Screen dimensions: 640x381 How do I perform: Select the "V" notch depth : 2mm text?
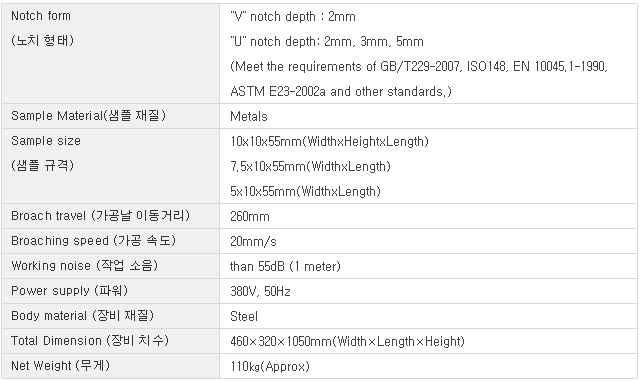click(x=293, y=17)
